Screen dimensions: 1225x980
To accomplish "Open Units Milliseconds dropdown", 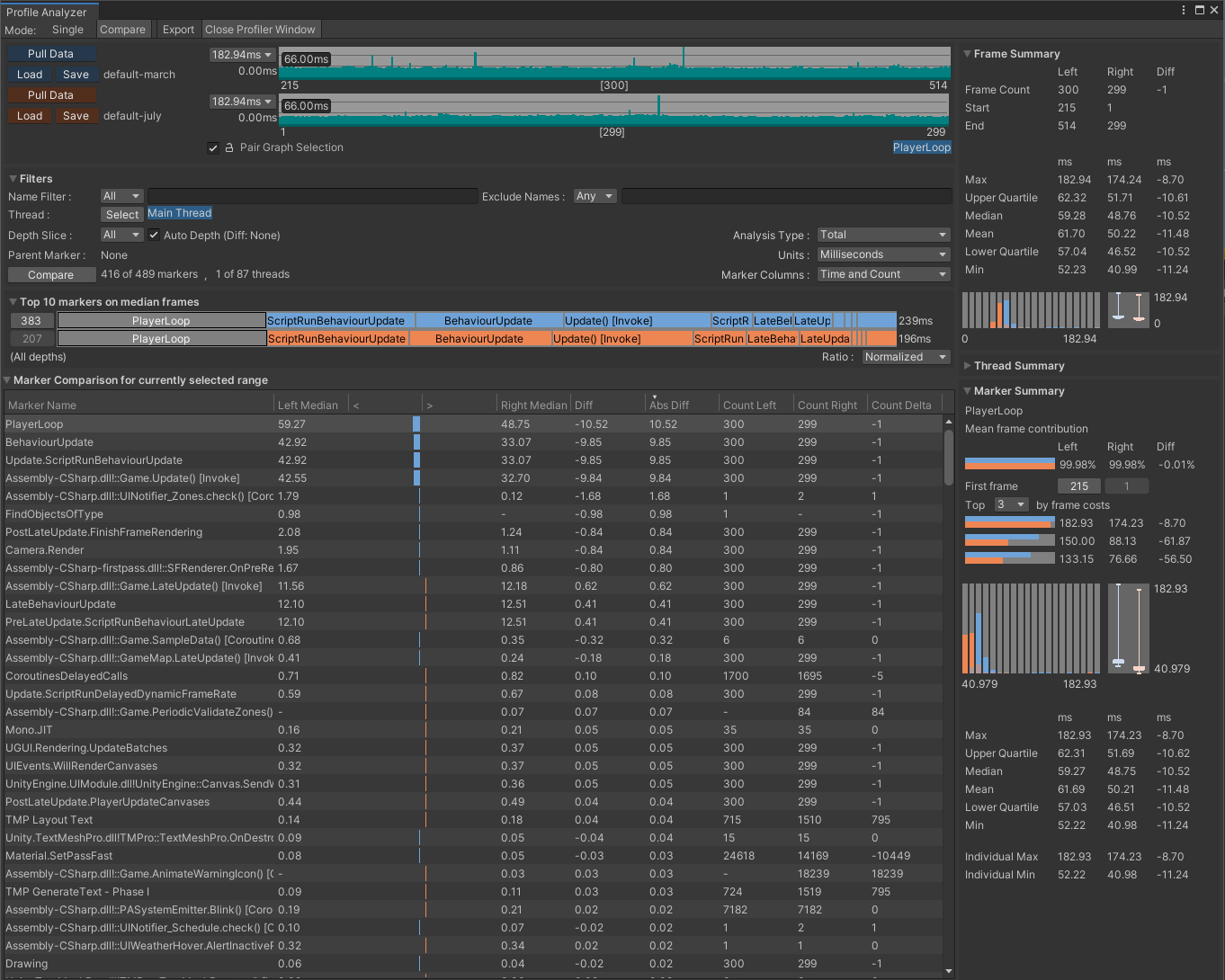I will pos(884,254).
